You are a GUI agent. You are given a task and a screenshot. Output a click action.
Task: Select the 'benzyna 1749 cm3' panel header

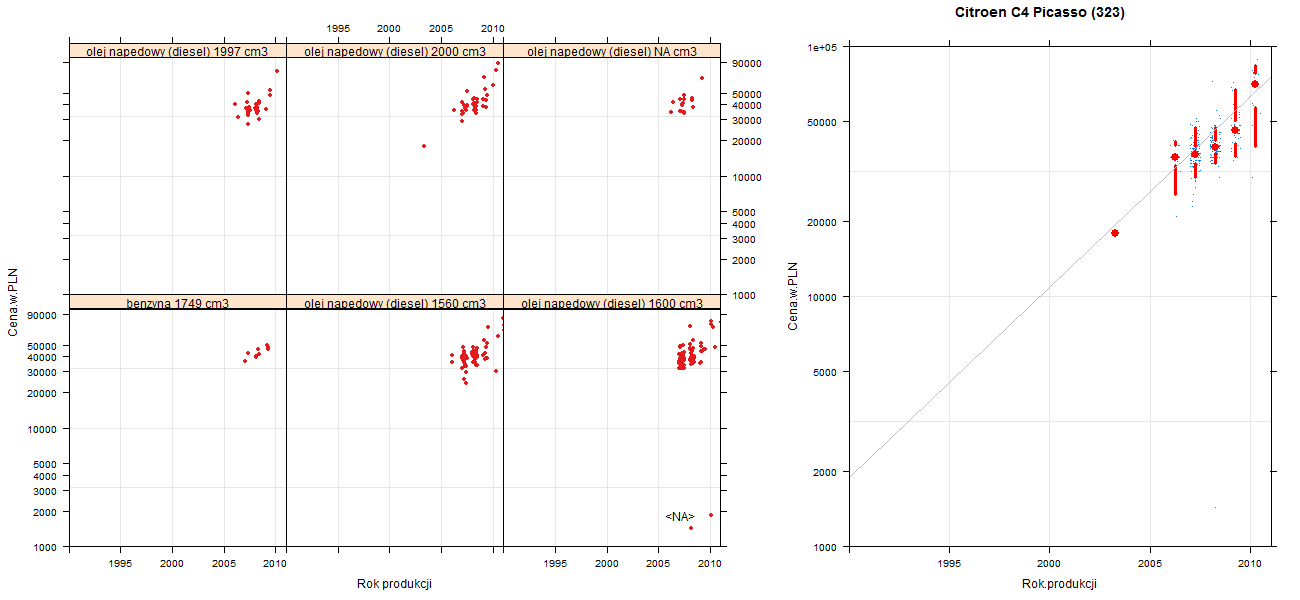coord(178,303)
